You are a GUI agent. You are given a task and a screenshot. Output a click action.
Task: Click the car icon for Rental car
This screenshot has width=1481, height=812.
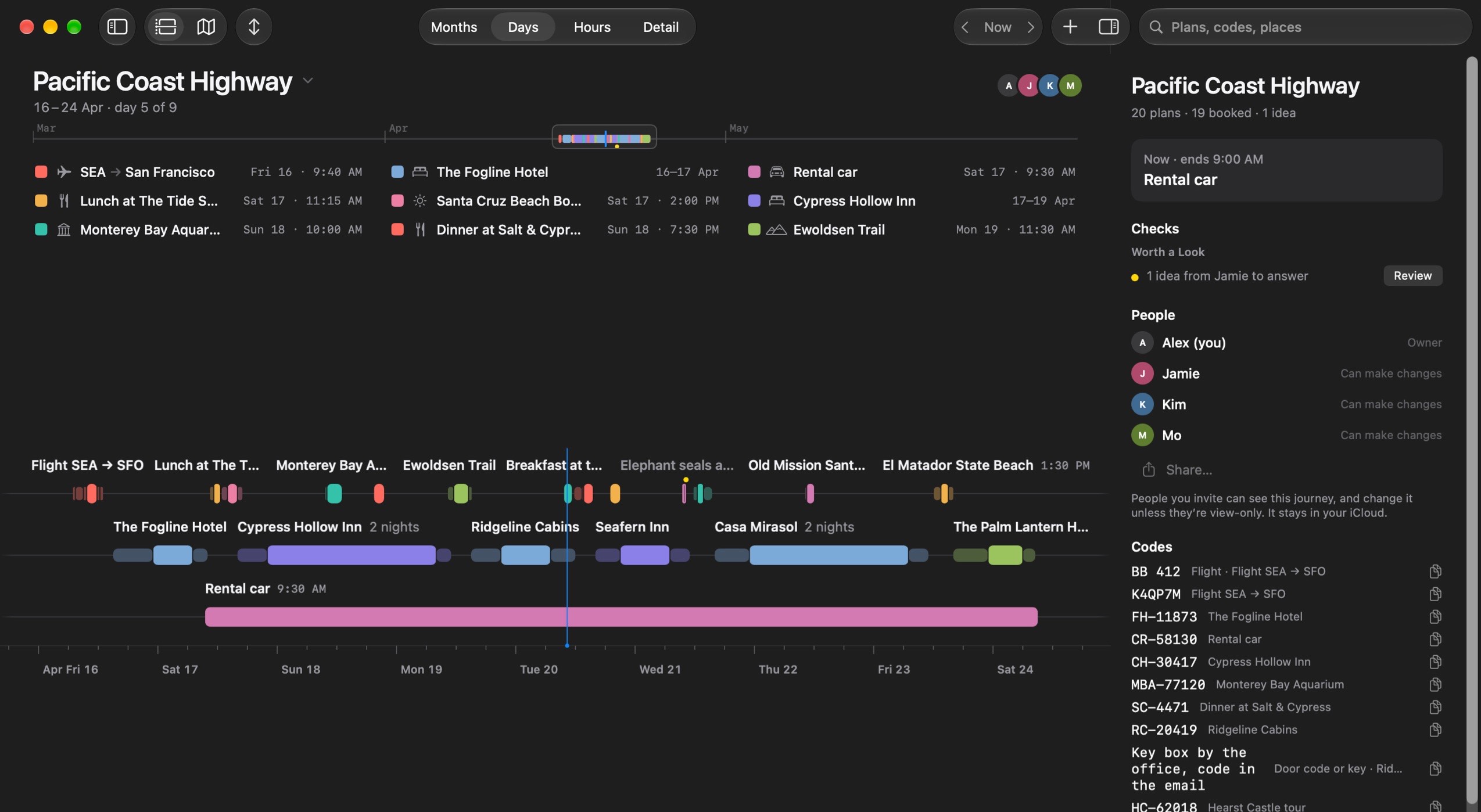click(777, 172)
